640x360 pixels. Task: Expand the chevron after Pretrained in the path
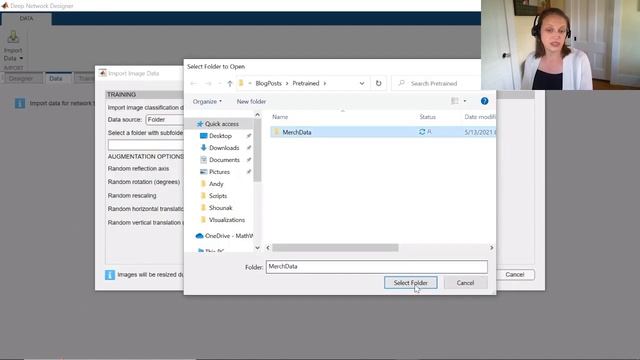click(325, 84)
